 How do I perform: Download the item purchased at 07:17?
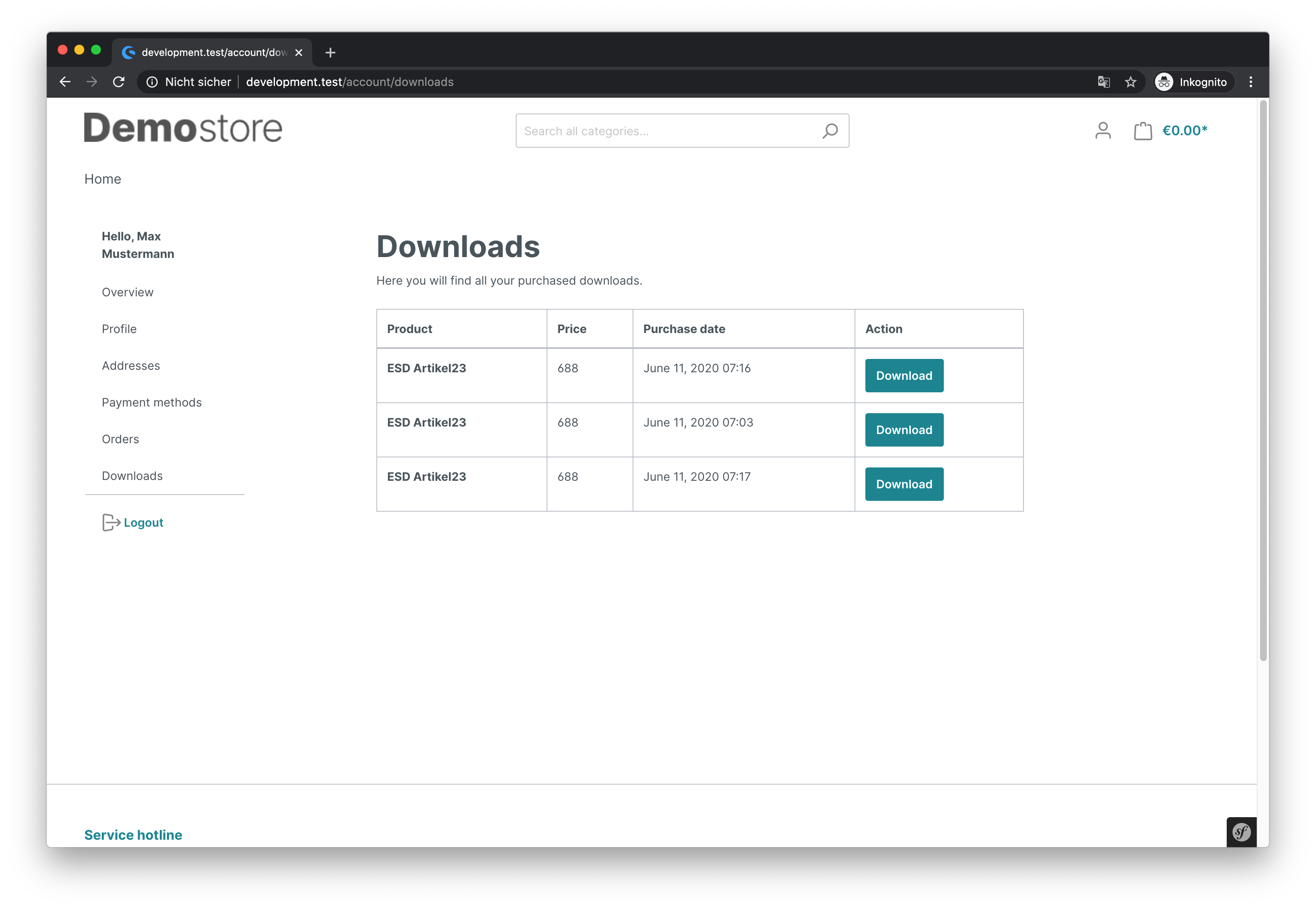pyautogui.click(x=904, y=484)
